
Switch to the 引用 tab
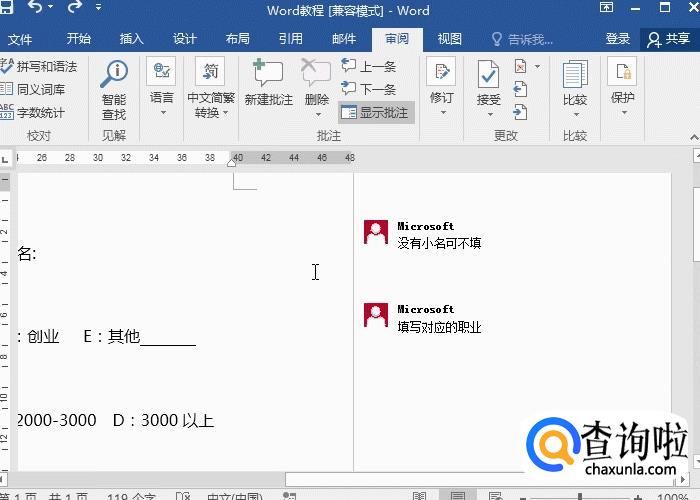[291, 39]
